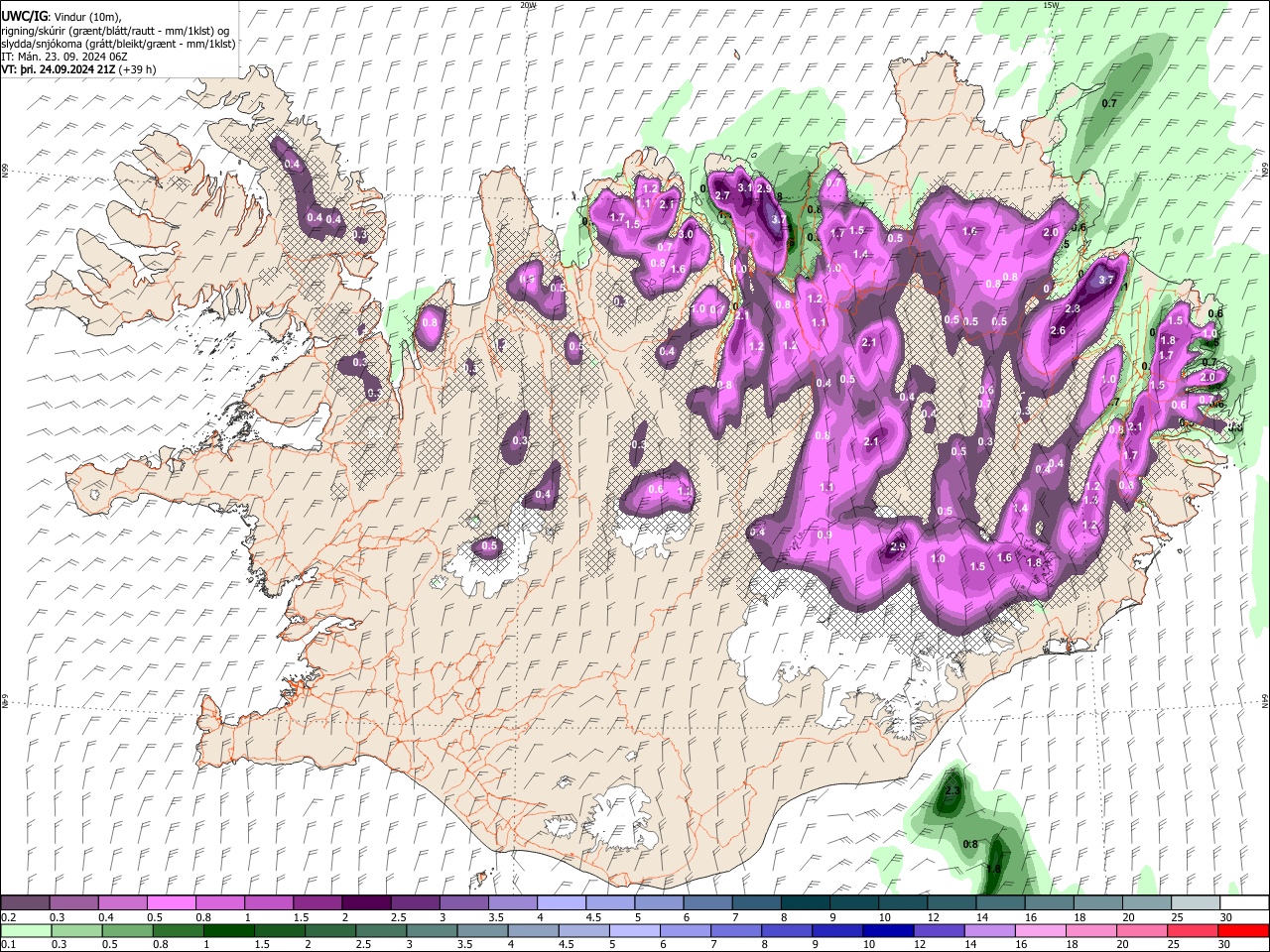This screenshot has width=1270, height=952.
Task: Select the darkest green lower legend swatch between 1 and 1.5
Action: point(228,930)
